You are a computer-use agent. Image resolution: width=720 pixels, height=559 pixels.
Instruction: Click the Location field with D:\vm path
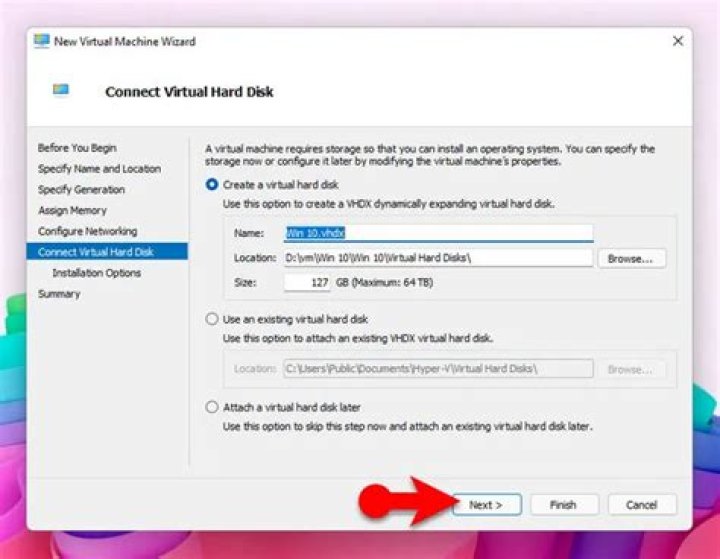(x=439, y=258)
